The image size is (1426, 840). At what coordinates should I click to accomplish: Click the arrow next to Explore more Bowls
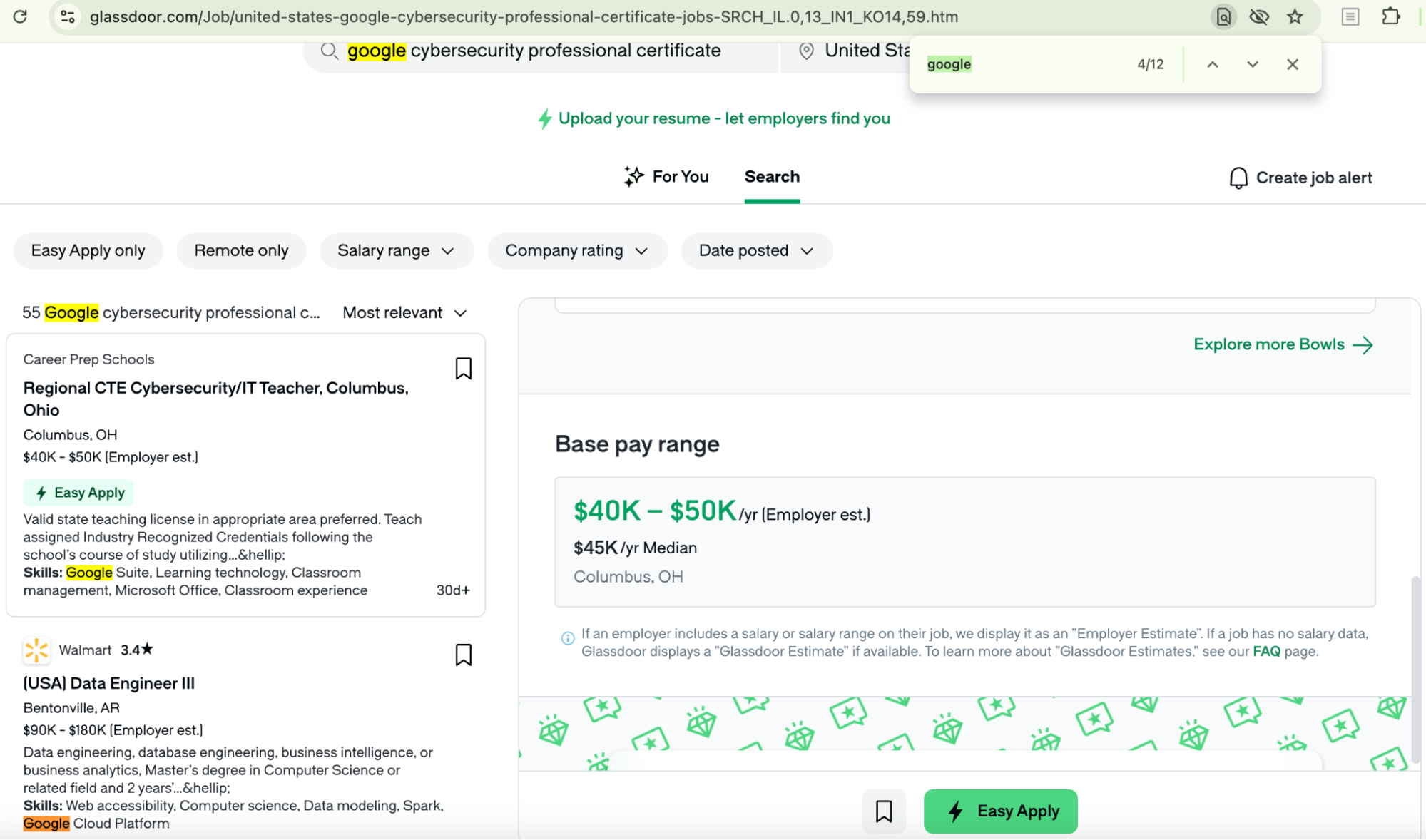1363,345
